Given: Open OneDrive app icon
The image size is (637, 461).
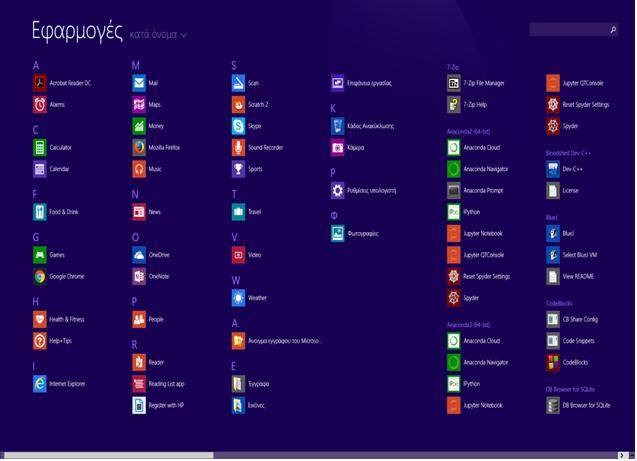Looking at the screenshot, I should [x=139, y=255].
